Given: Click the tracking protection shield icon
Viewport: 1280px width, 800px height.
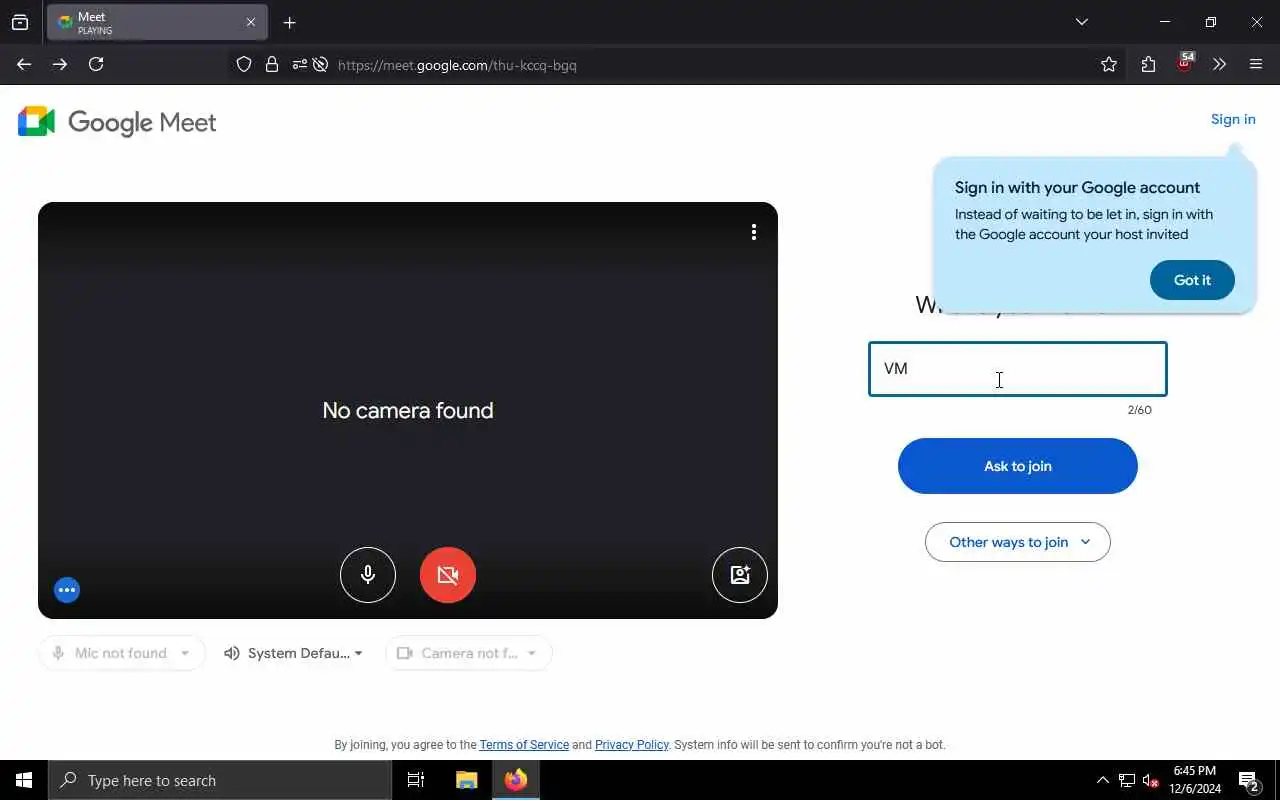Looking at the screenshot, I should [244, 65].
